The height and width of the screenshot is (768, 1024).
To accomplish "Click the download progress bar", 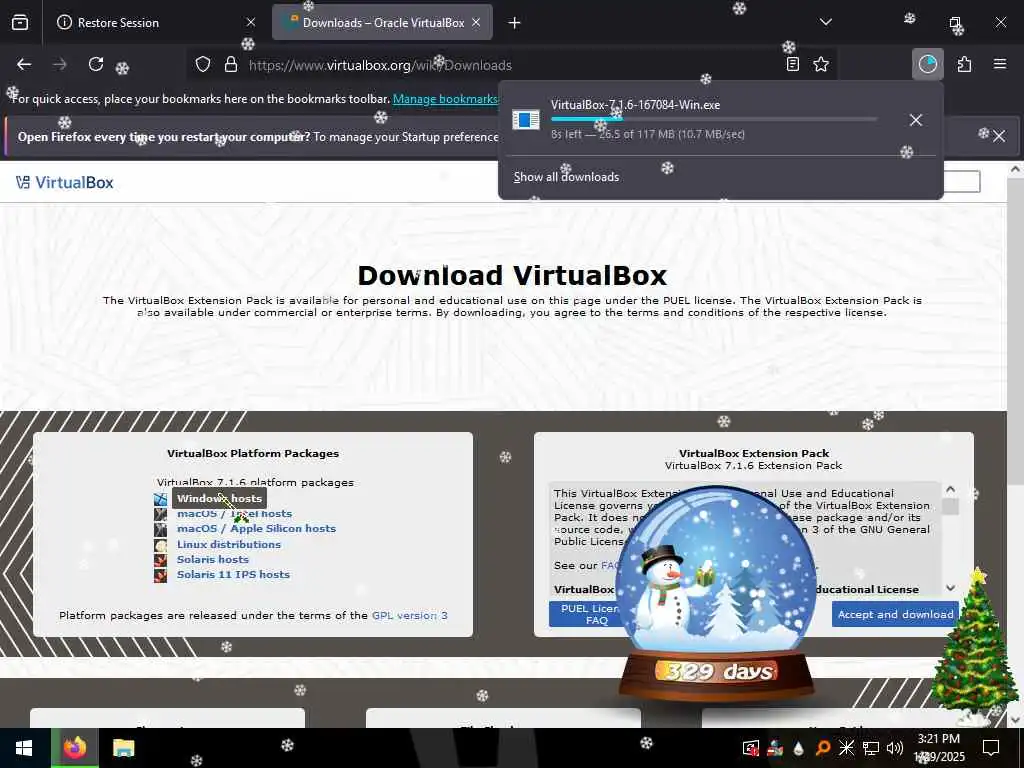I will [714, 119].
